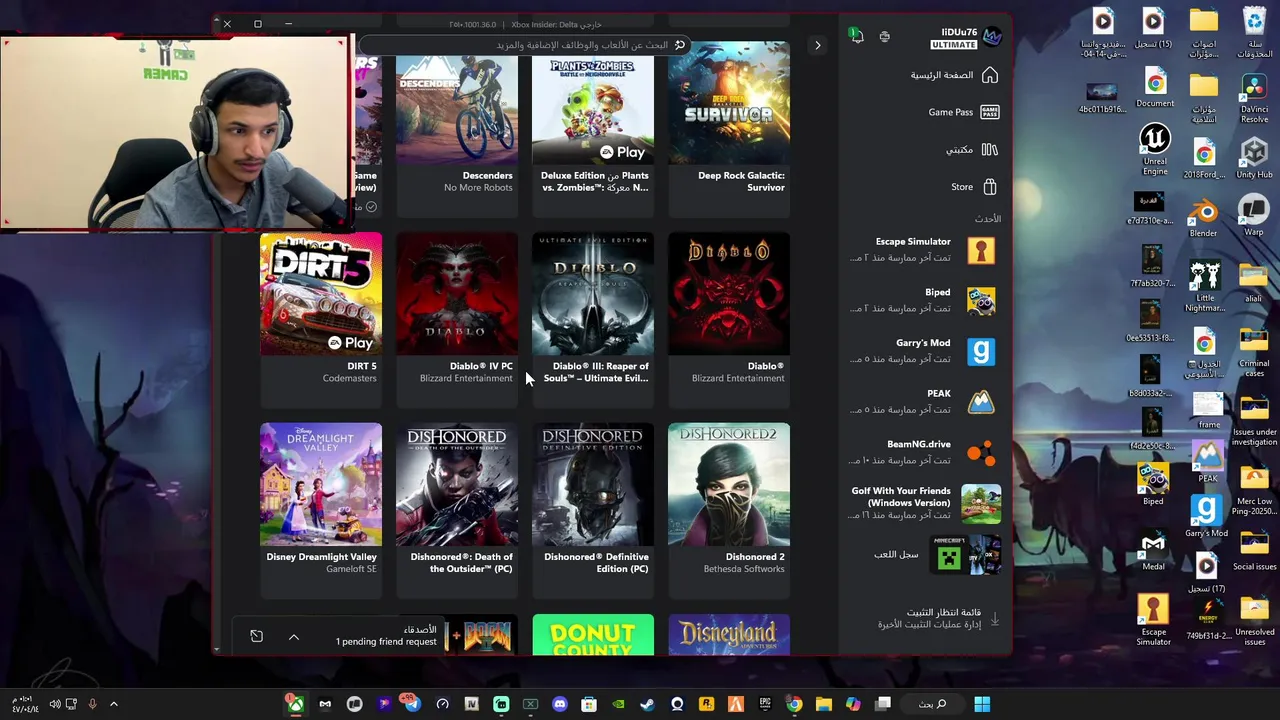Open Garry's Mod desktop shortcut
This screenshot has height=720, width=1280.
[x=1206, y=518]
